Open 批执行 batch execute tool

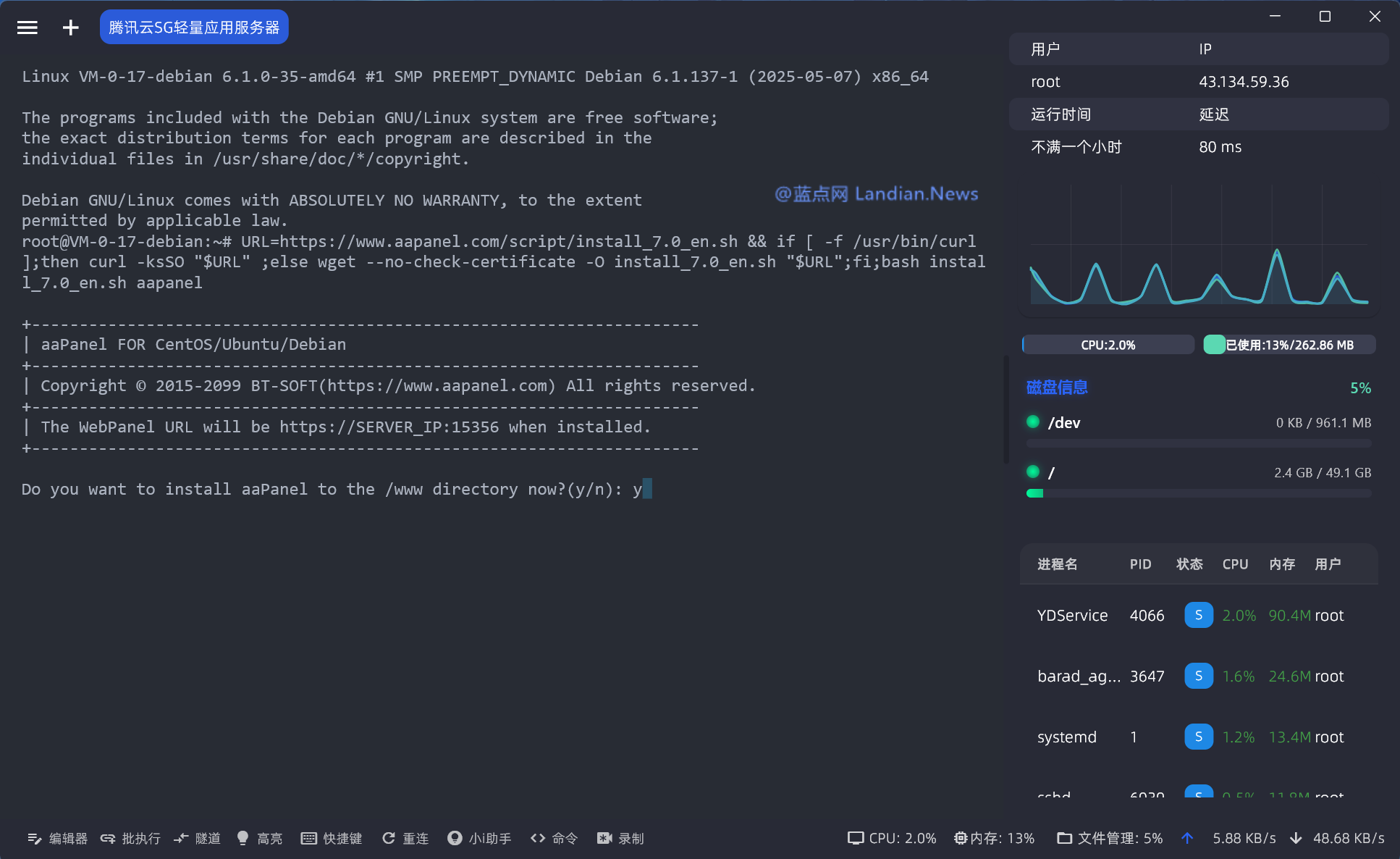pos(130,838)
